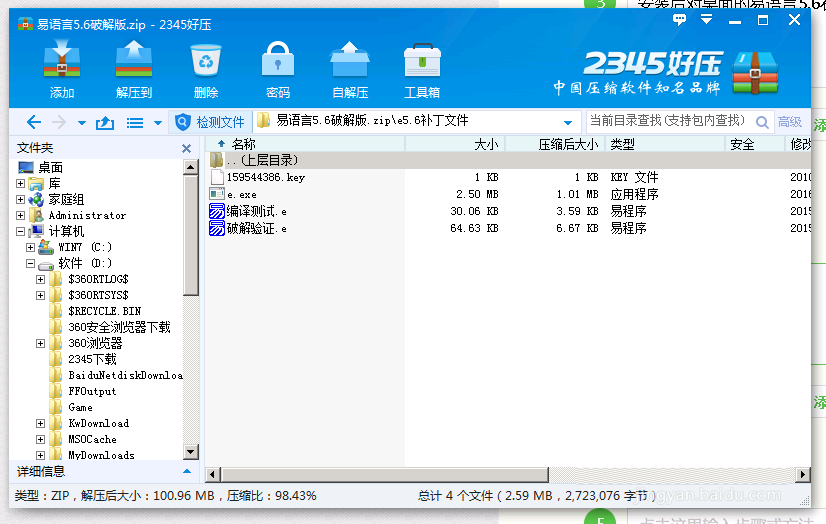Open the navigation history dropdown arrow
Image resolution: width=826 pixels, height=524 pixels.
(x=82, y=123)
